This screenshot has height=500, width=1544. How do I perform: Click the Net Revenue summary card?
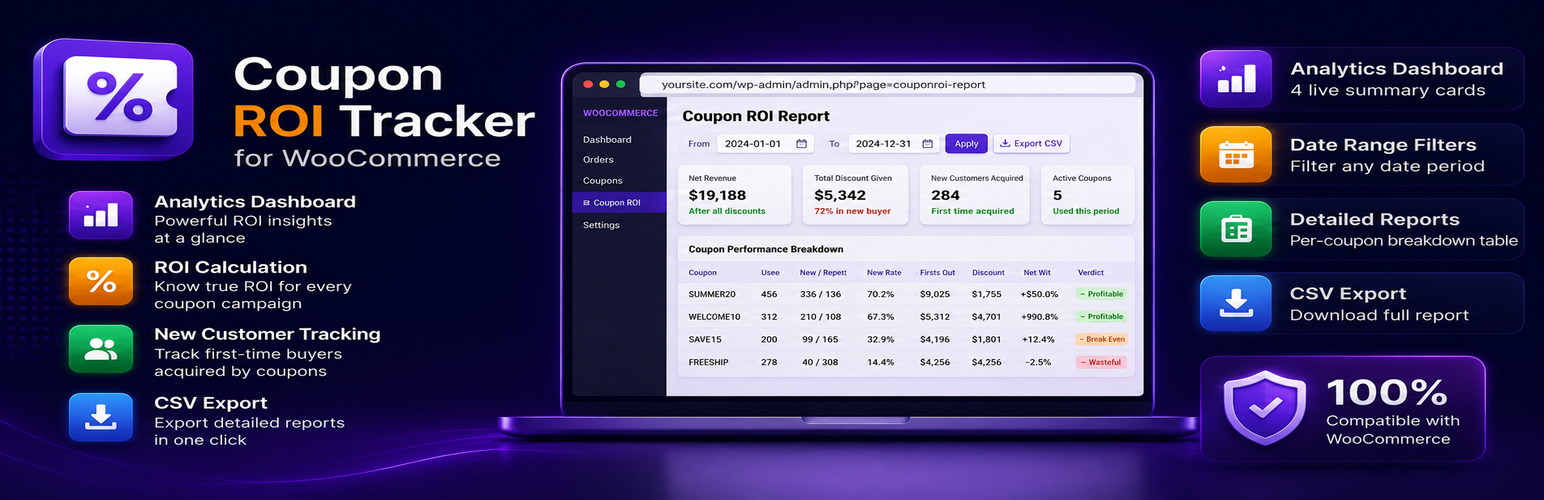[x=735, y=195]
